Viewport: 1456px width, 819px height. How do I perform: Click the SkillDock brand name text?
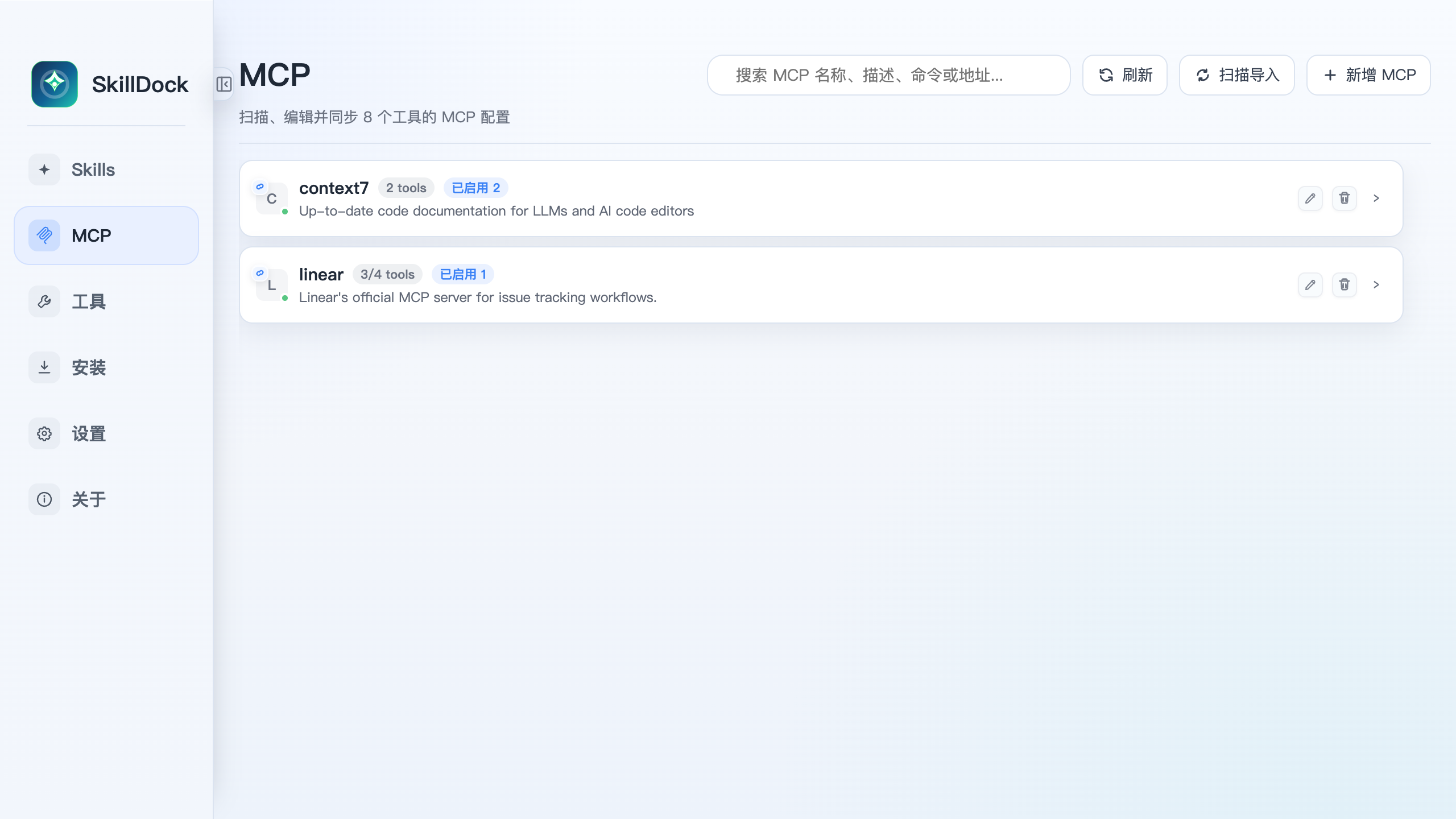coord(140,84)
